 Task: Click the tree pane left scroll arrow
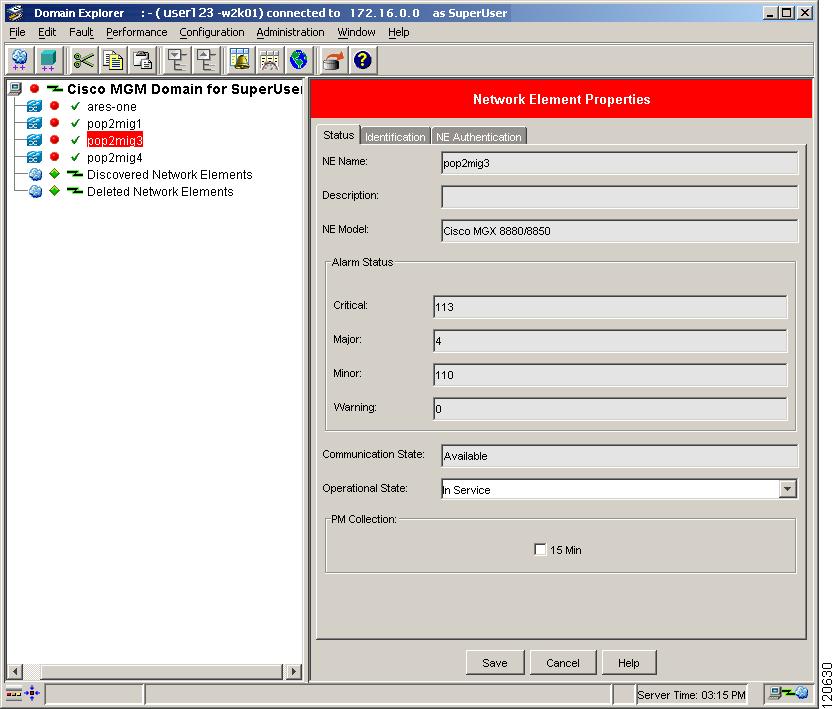(15, 671)
